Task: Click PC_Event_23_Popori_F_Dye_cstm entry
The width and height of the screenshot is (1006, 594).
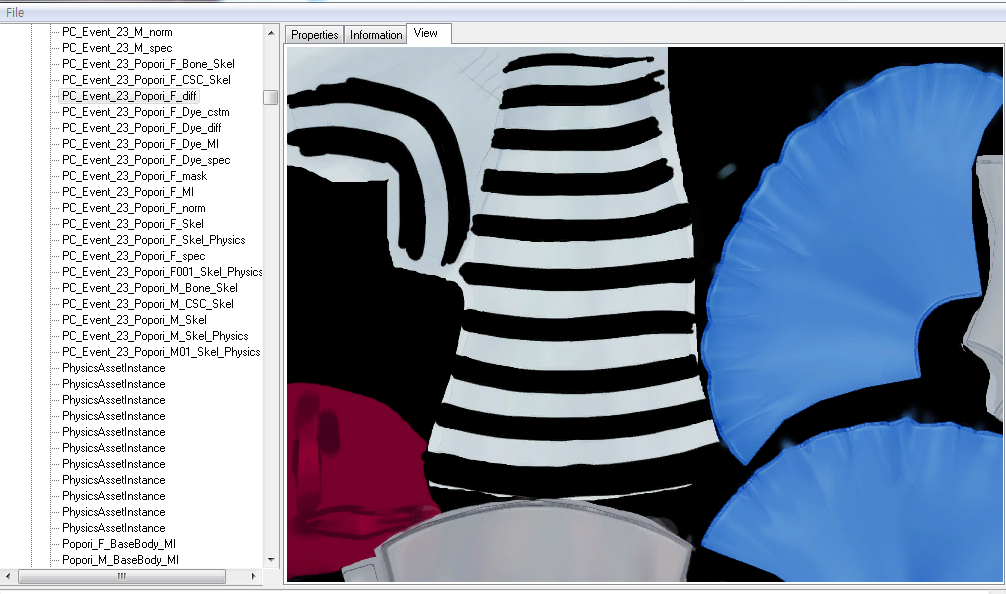Action: (145, 112)
